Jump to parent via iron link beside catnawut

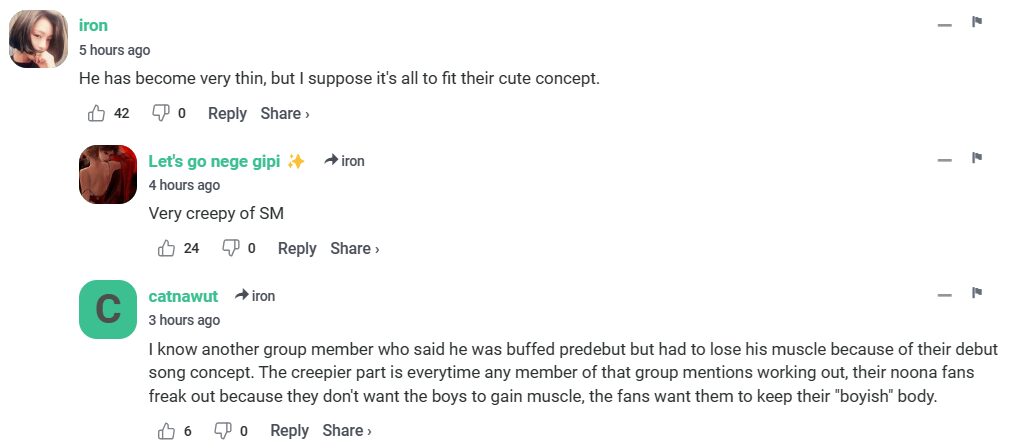tap(255, 296)
